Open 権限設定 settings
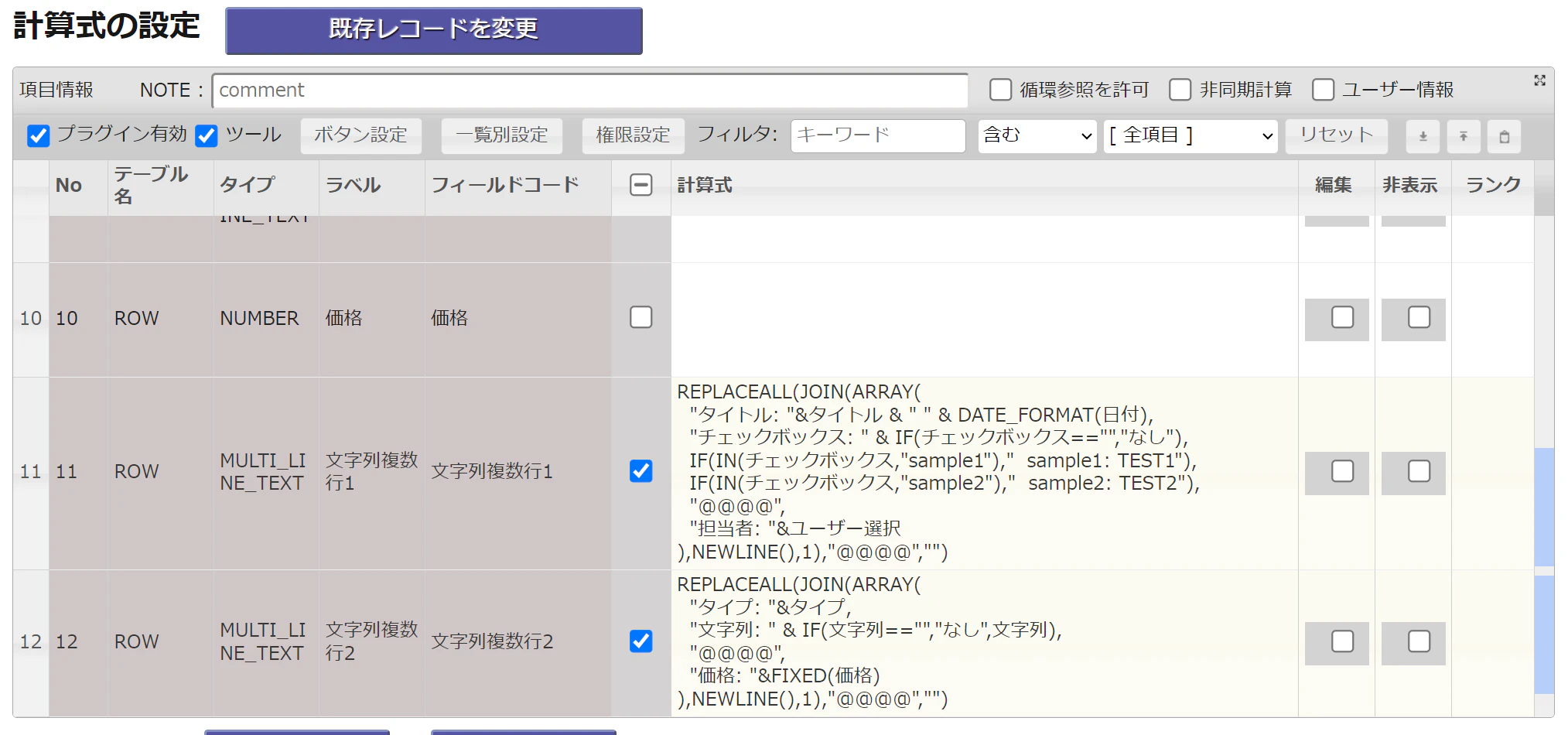1568x735 pixels. [633, 135]
